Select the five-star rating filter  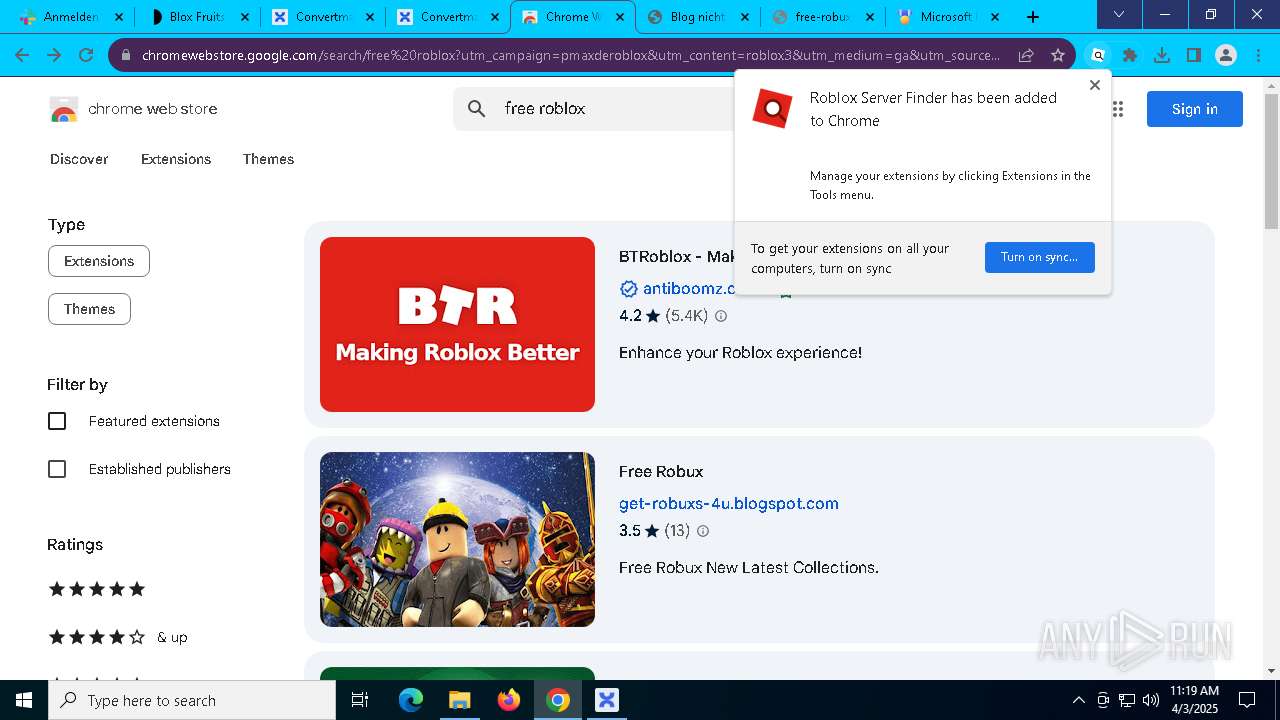tap(97, 589)
